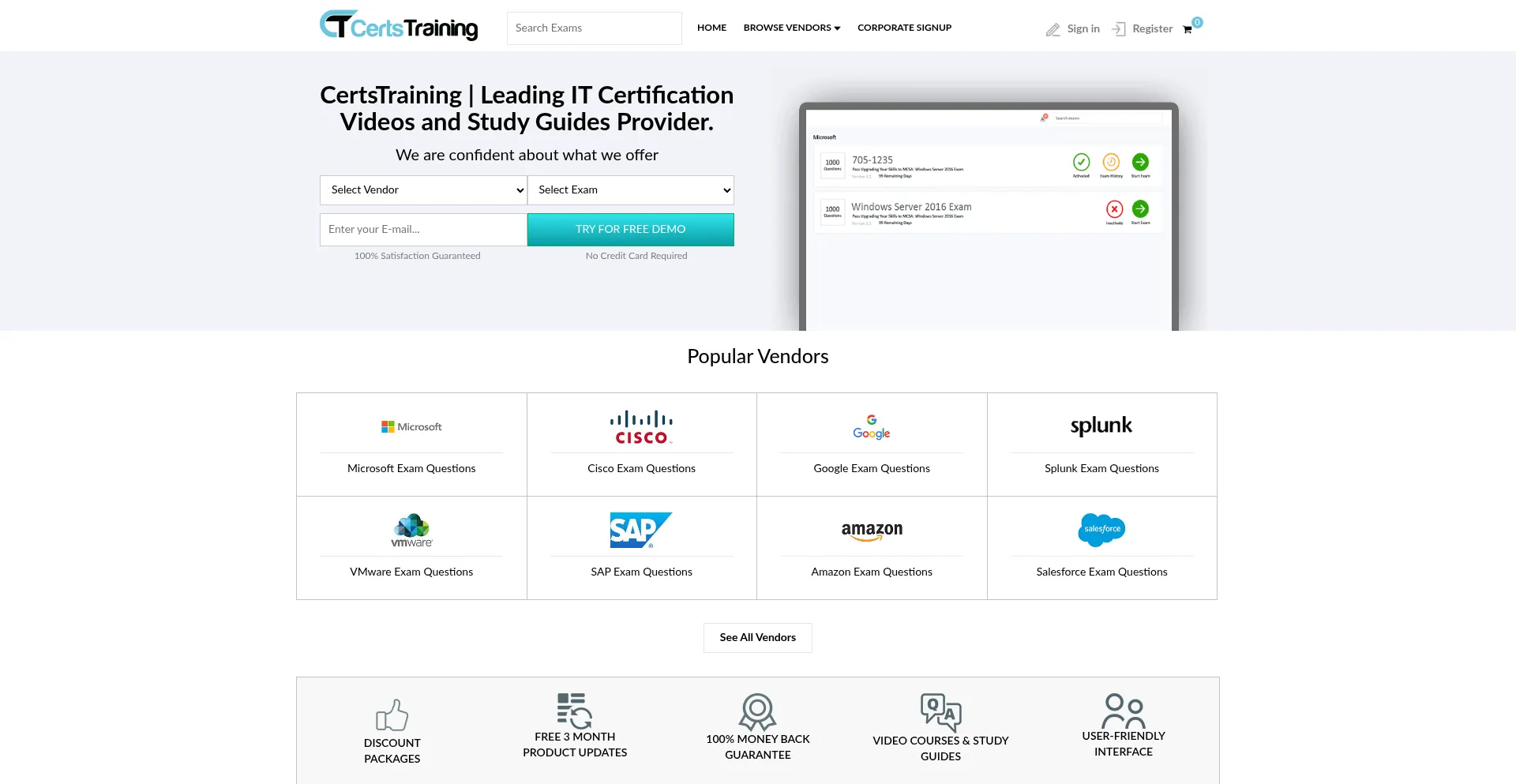The height and width of the screenshot is (784, 1516).
Task: Click the CertsTraining logo
Action: tap(399, 26)
